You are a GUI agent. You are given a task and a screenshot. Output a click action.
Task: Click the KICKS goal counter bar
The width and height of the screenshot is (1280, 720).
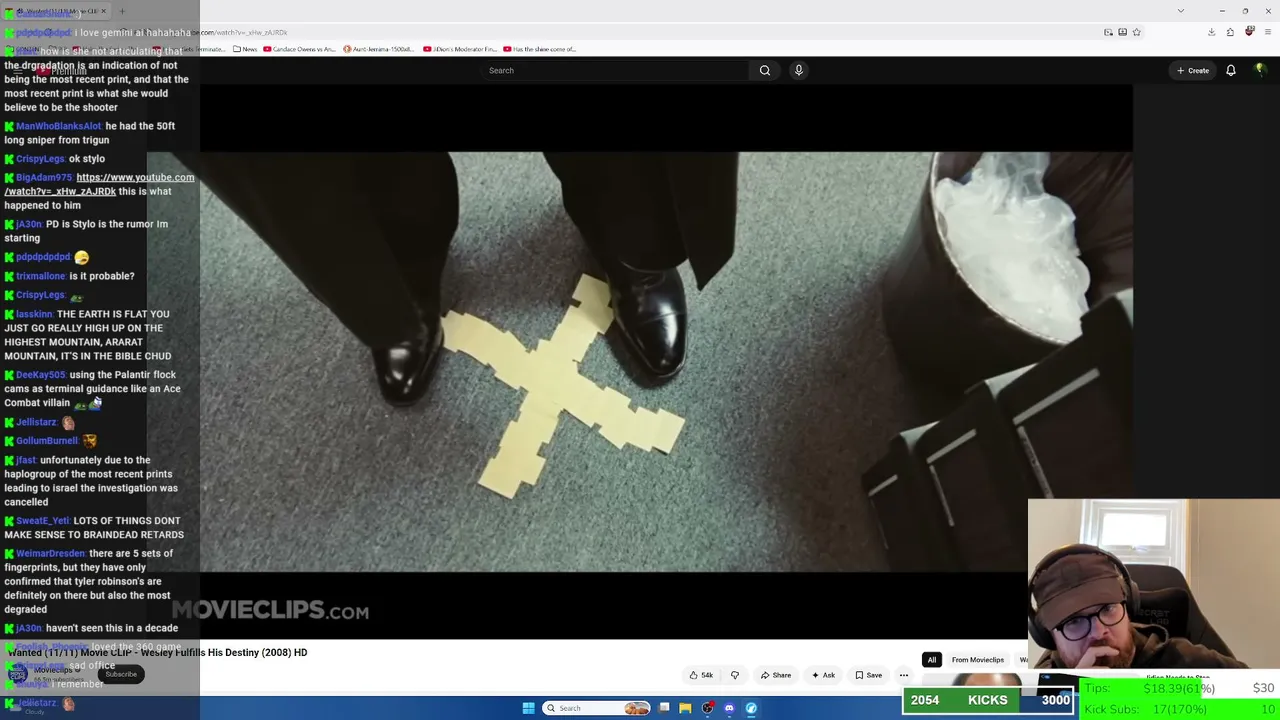point(989,700)
